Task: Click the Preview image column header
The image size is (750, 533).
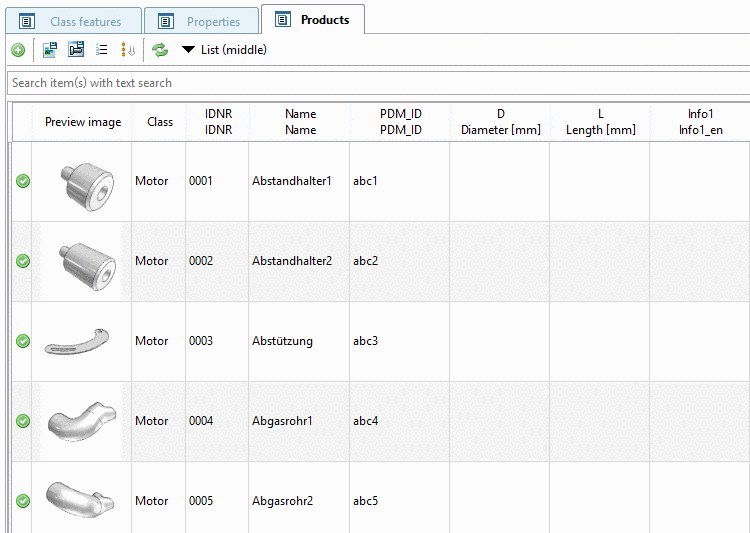Action: tap(83, 122)
